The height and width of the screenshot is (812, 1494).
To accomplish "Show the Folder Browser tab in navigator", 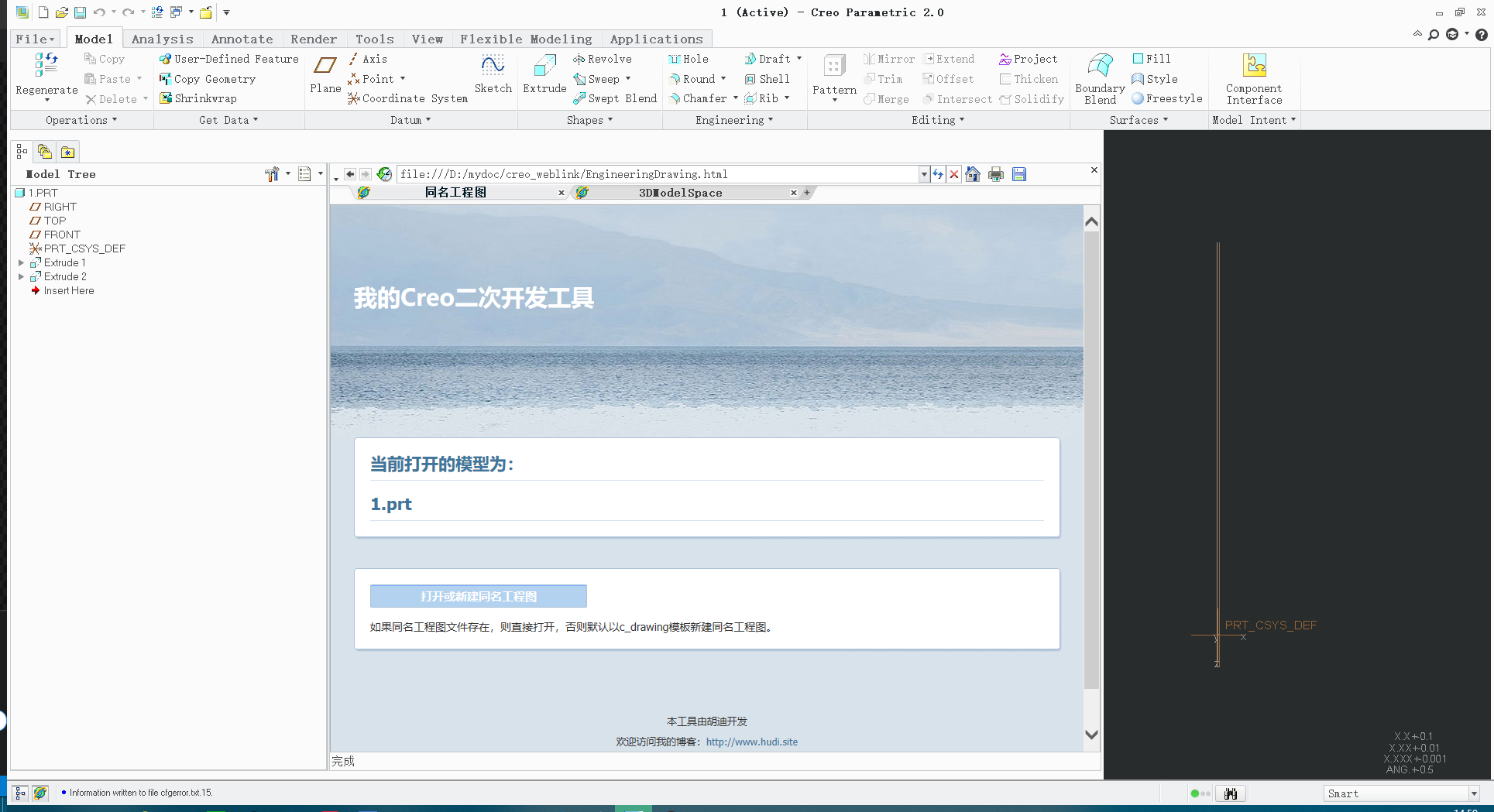I will point(45,152).
